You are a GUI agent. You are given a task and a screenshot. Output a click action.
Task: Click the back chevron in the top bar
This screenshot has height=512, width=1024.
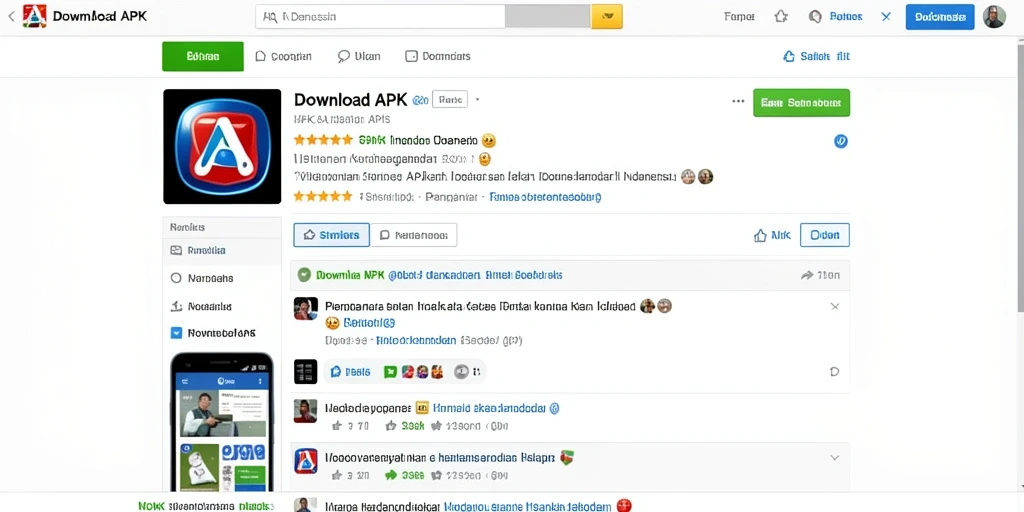(11, 16)
